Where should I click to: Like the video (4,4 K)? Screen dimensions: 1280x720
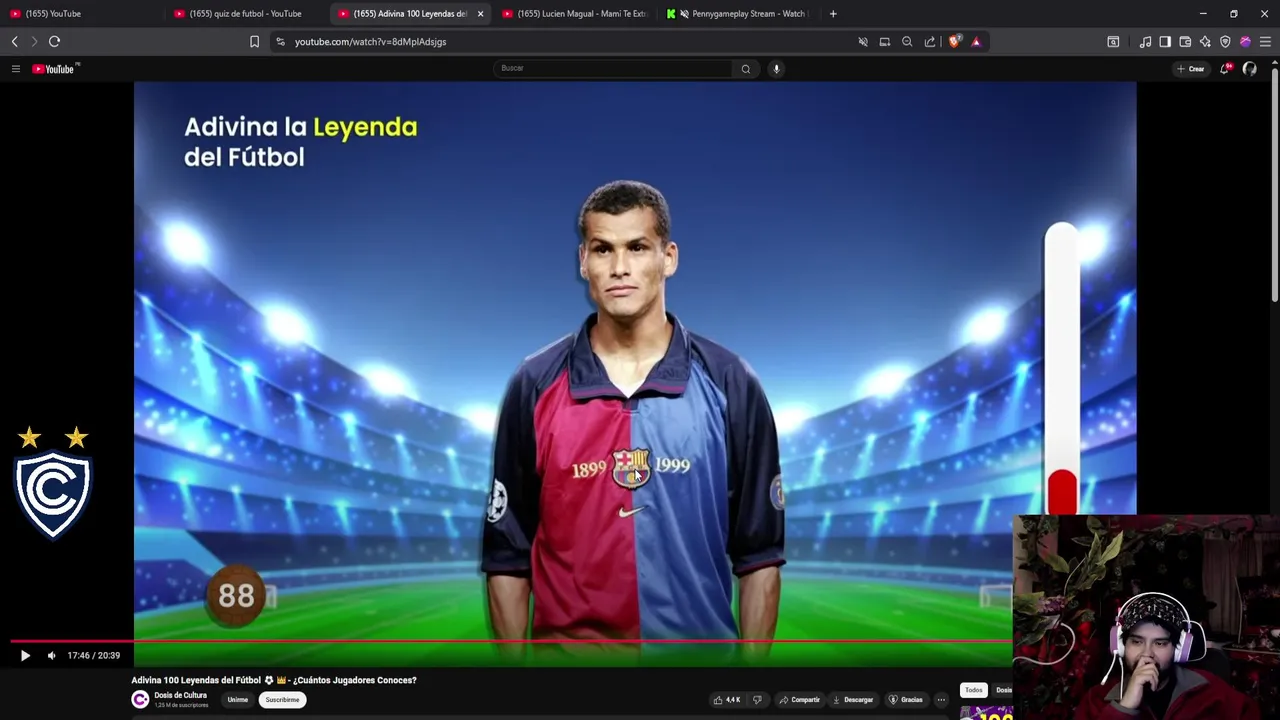727,700
